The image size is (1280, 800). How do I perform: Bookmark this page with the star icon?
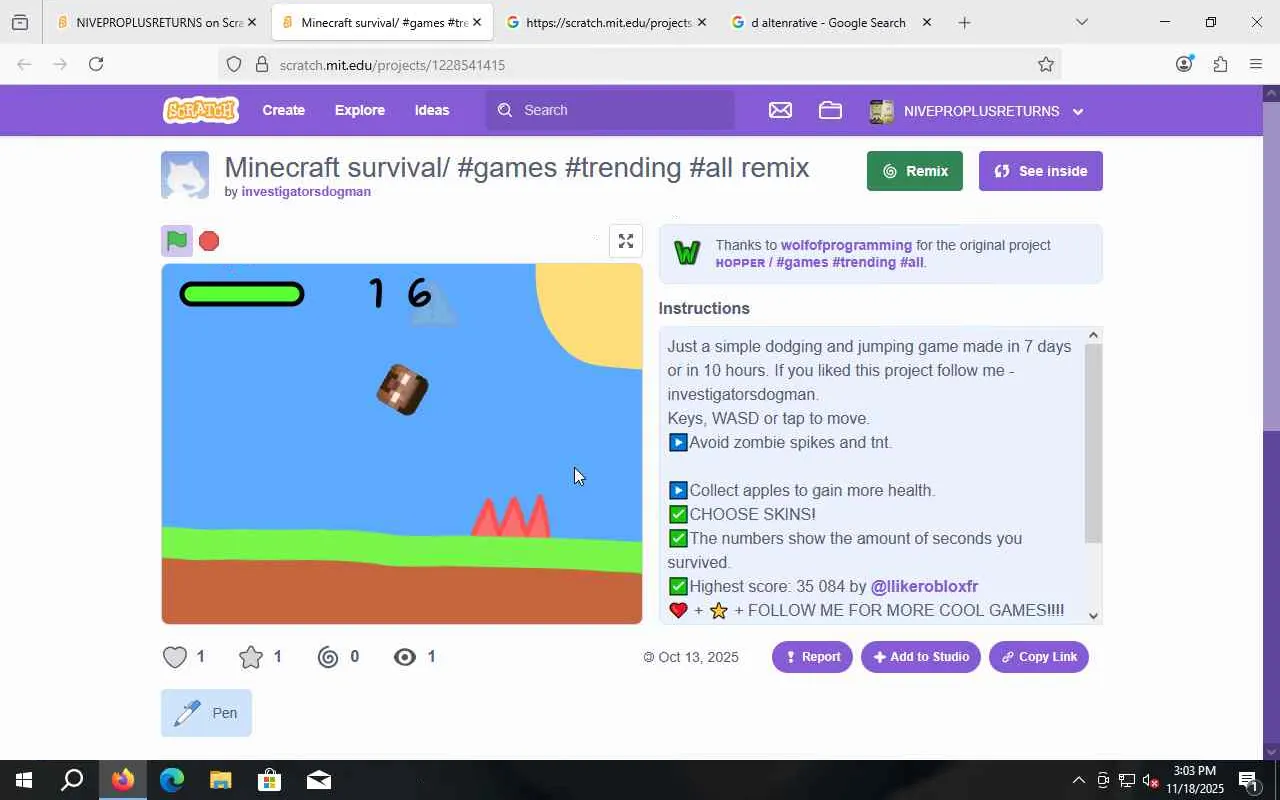coord(1046,64)
